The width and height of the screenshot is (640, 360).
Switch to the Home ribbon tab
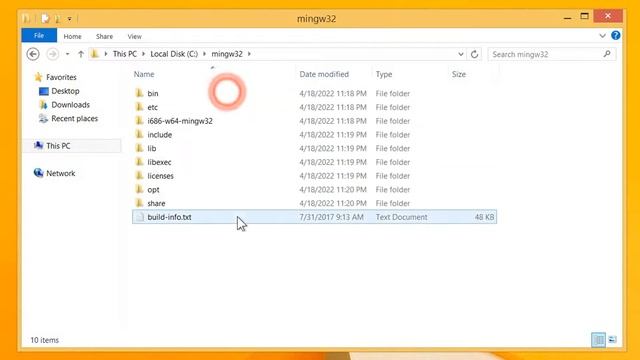point(72,36)
